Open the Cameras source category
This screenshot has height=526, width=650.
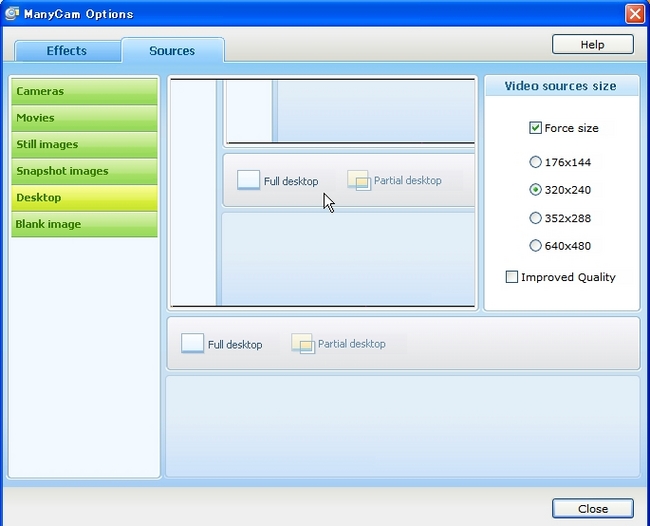[85, 91]
